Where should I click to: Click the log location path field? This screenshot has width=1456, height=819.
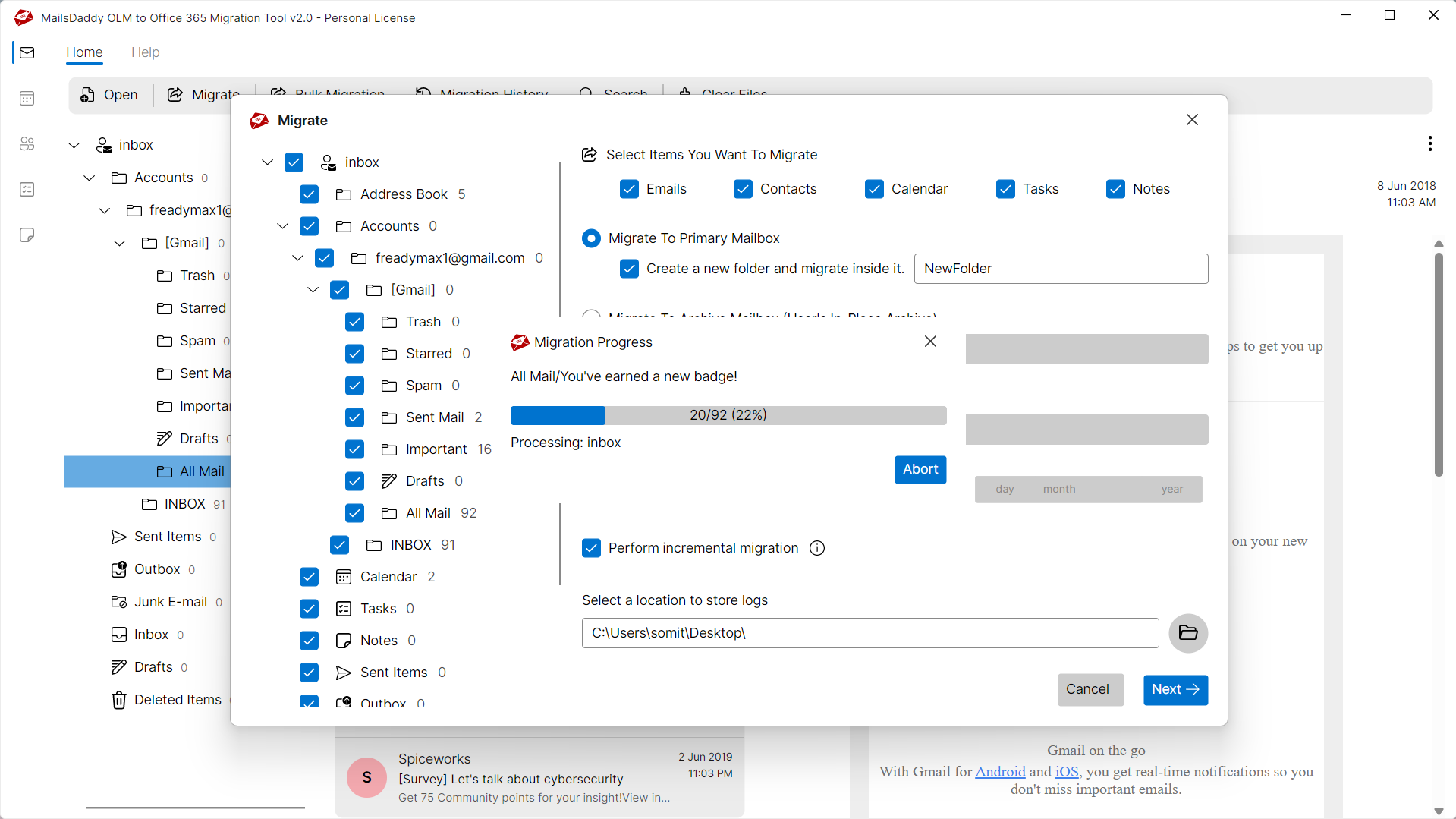[870, 633]
